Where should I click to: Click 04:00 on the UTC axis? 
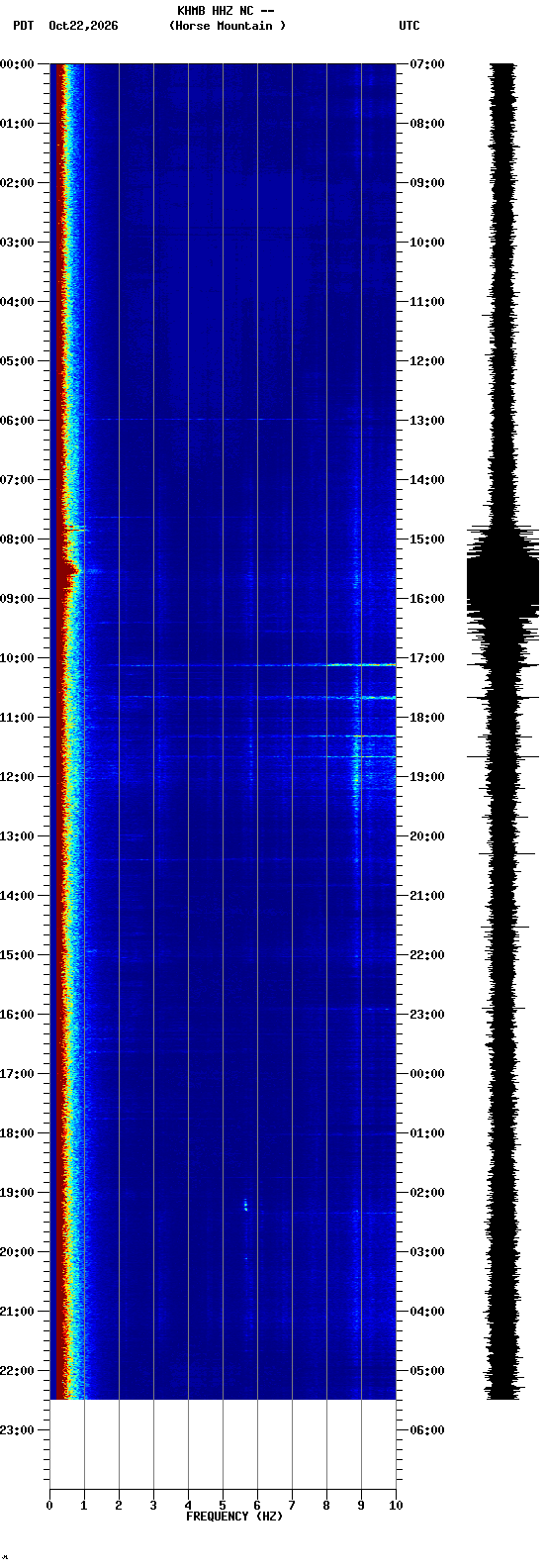[x=427, y=1312]
